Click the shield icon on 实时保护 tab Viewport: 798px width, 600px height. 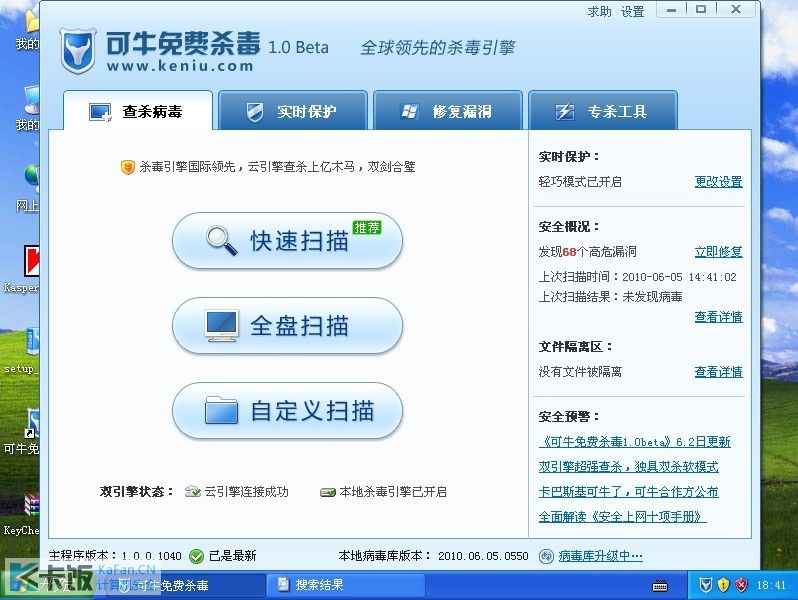click(254, 111)
